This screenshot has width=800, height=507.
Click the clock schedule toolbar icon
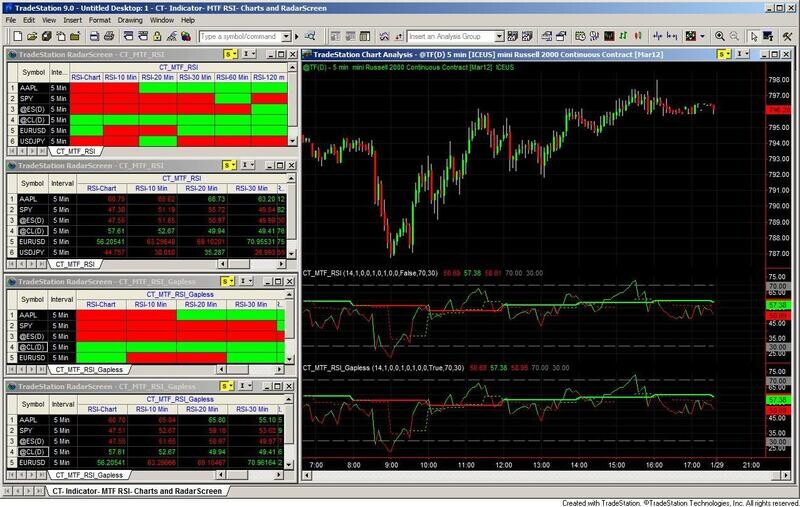pyautogui.click(x=580, y=36)
